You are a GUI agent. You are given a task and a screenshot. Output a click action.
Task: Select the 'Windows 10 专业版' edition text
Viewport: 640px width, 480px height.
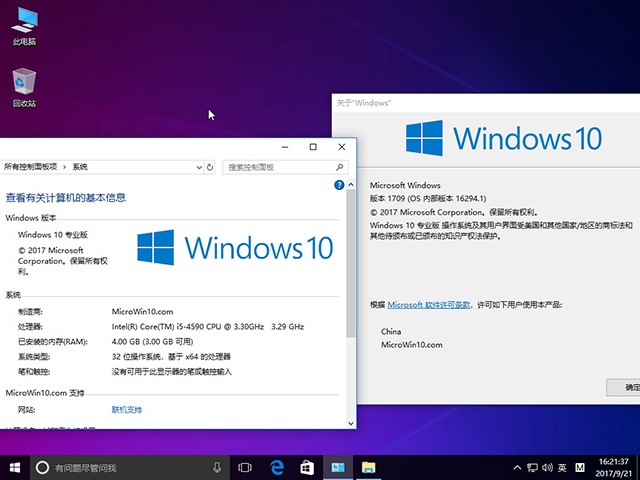click(53, 235)
